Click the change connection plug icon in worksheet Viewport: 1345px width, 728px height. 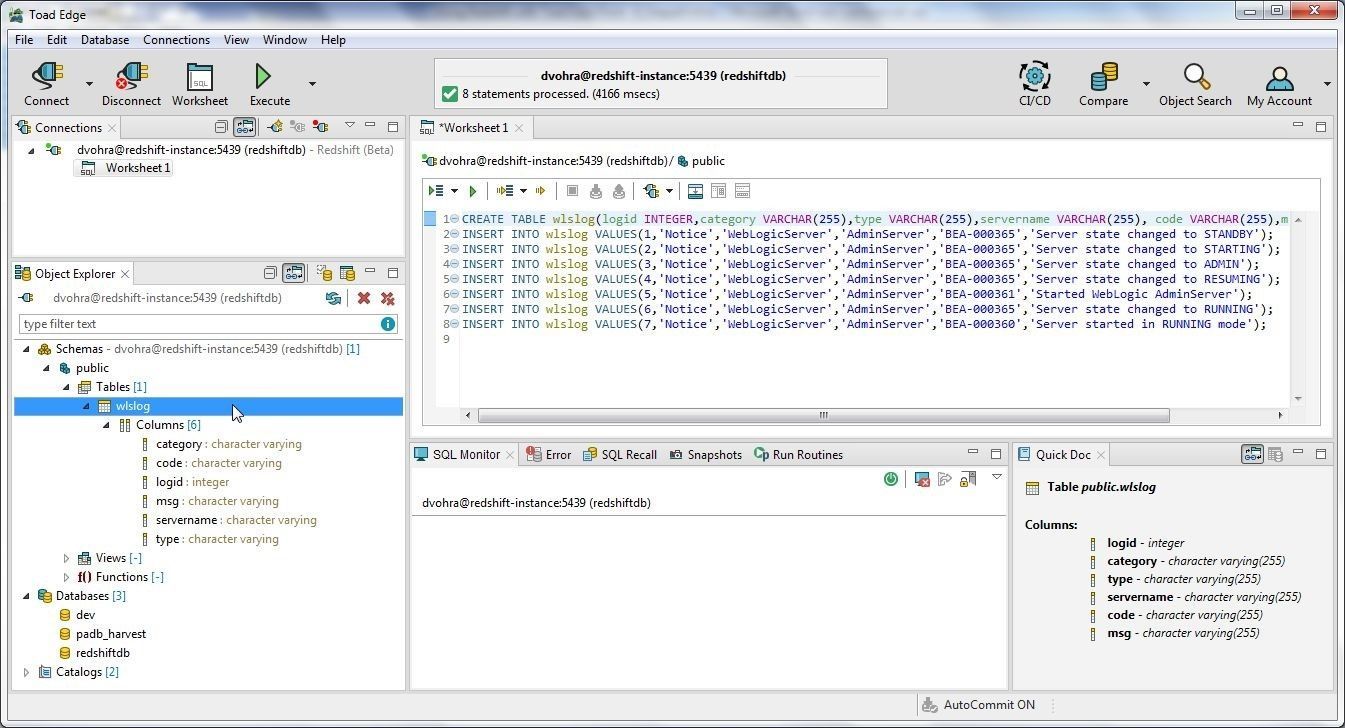click(652, 191)
